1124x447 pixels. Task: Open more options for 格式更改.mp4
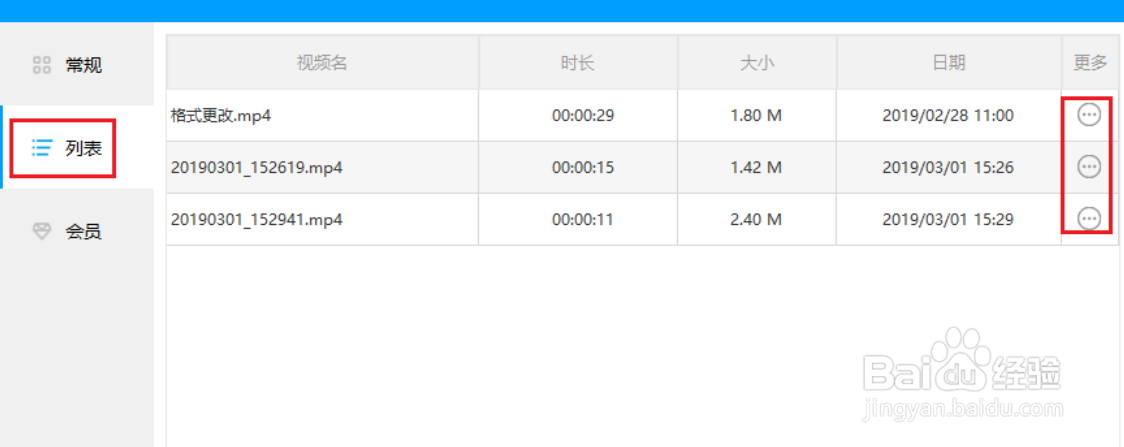point(1088,115)
